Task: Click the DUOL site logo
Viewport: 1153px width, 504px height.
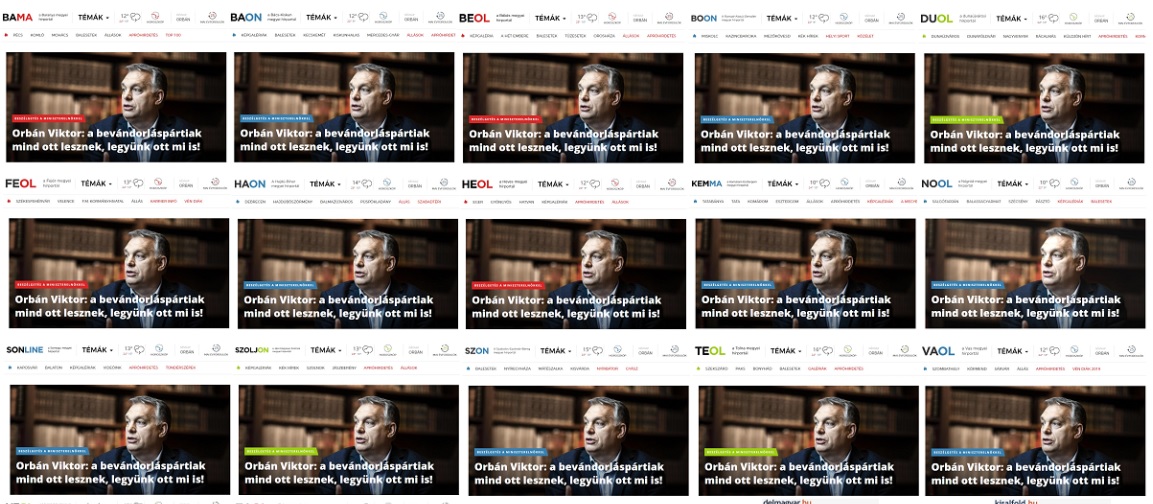Action: click(936, 18)
